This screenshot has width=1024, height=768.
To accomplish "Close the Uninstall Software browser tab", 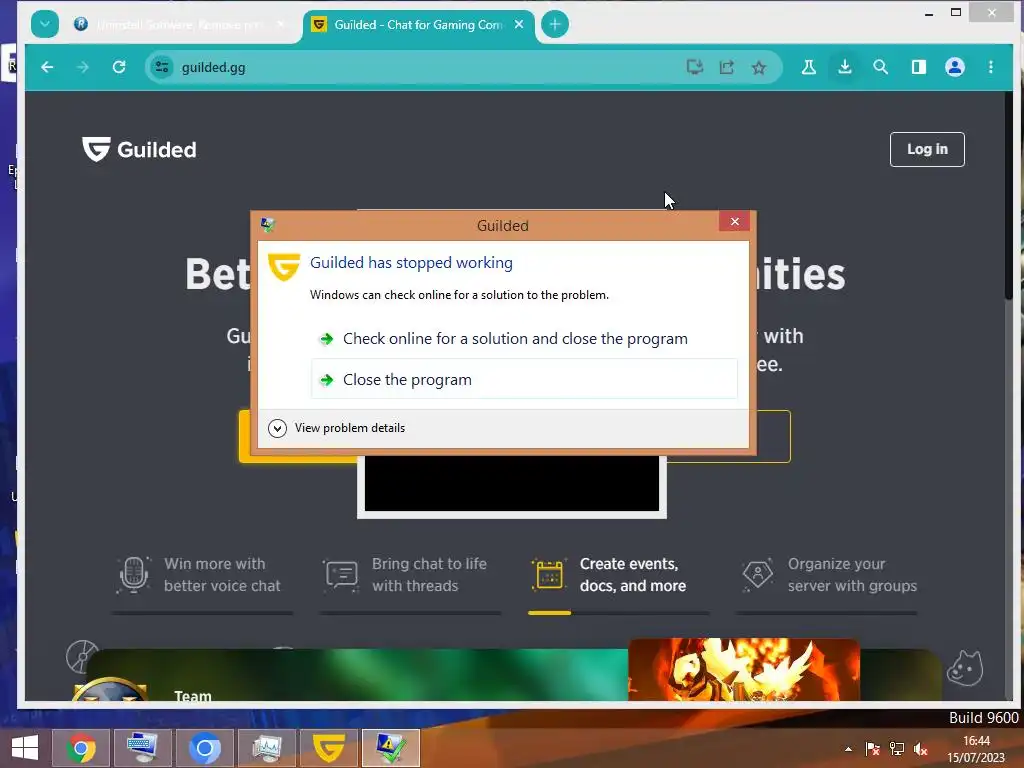I will pos(281,24).
